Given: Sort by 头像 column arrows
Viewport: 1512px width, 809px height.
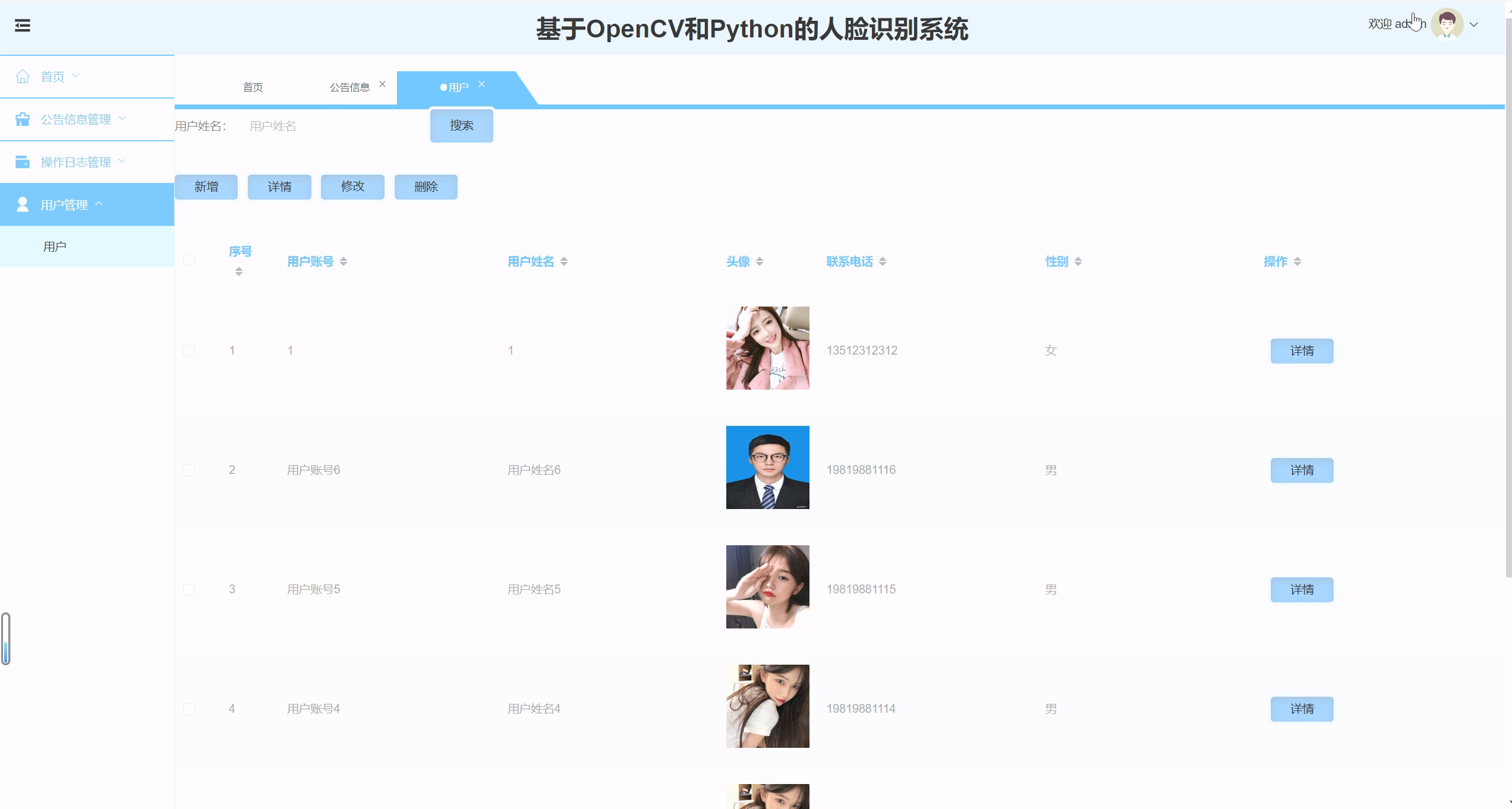Looking at the screenshot, I should (760, 261).
